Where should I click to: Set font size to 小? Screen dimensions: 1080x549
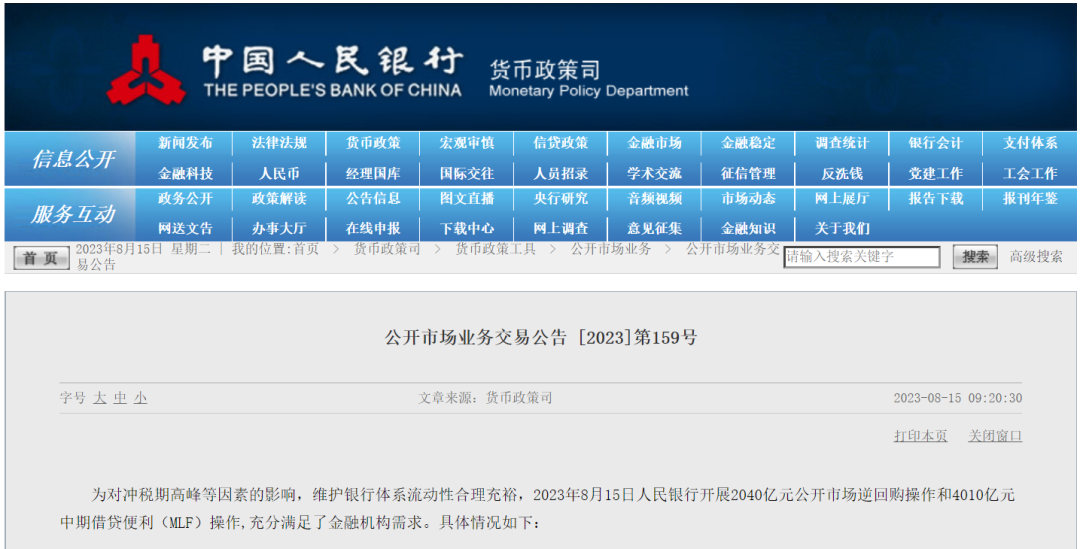140,398
